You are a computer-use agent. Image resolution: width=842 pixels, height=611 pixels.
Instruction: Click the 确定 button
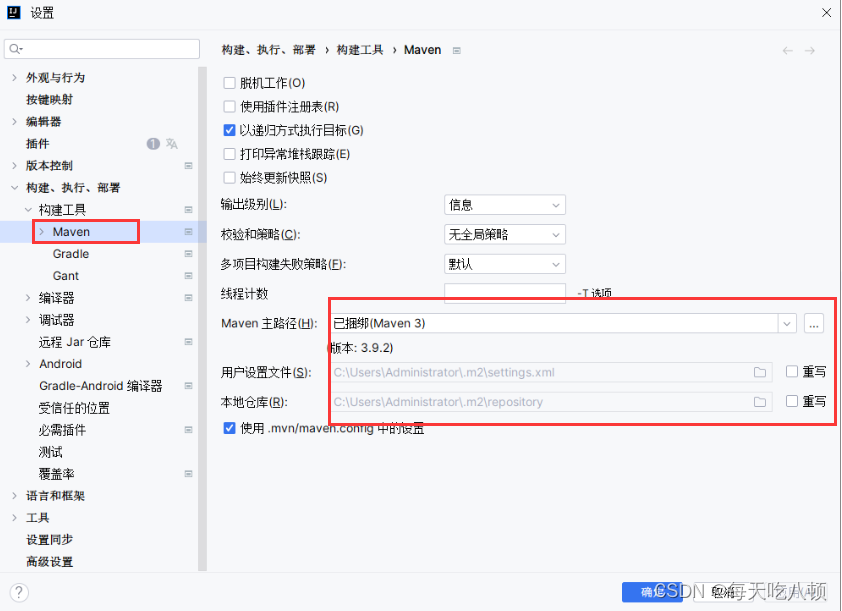652,592
